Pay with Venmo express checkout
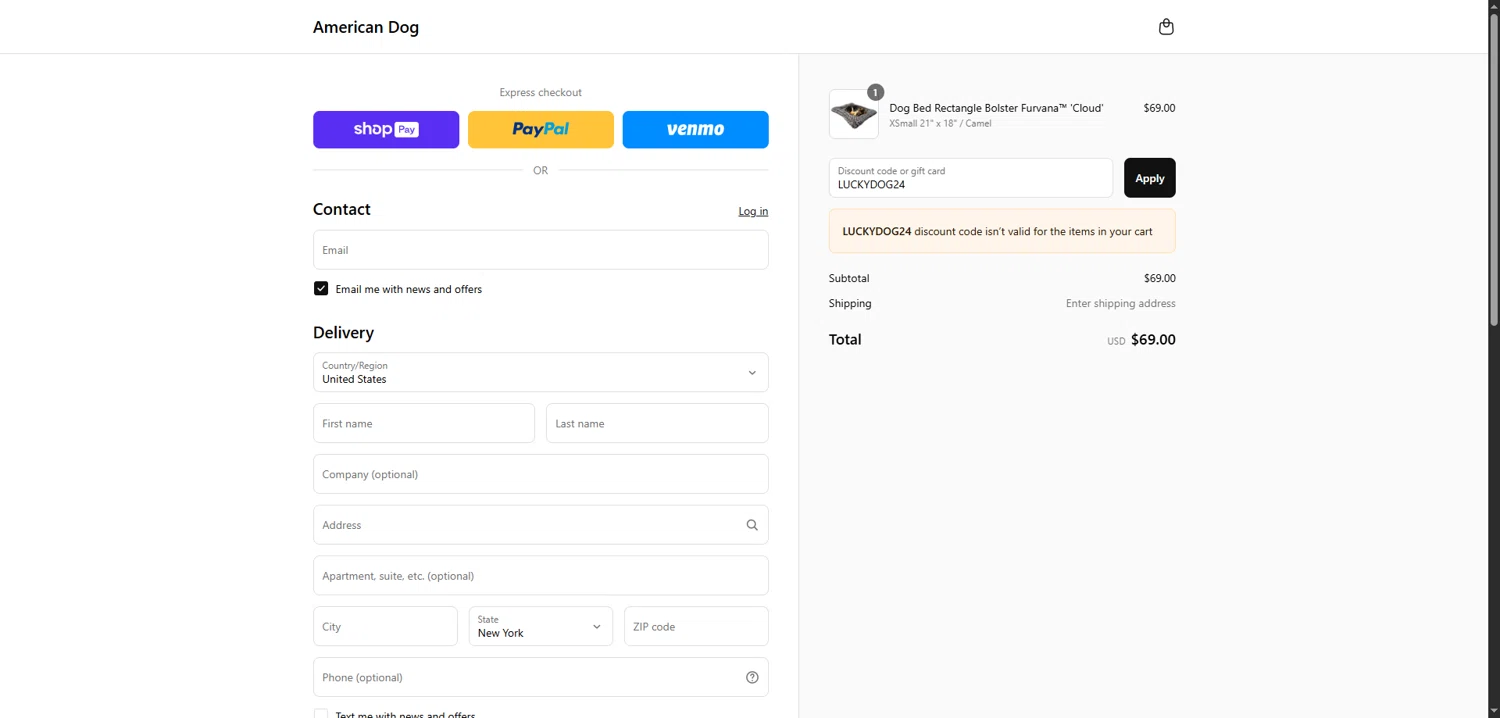1500x718 pixels. [x=696, y=130]
